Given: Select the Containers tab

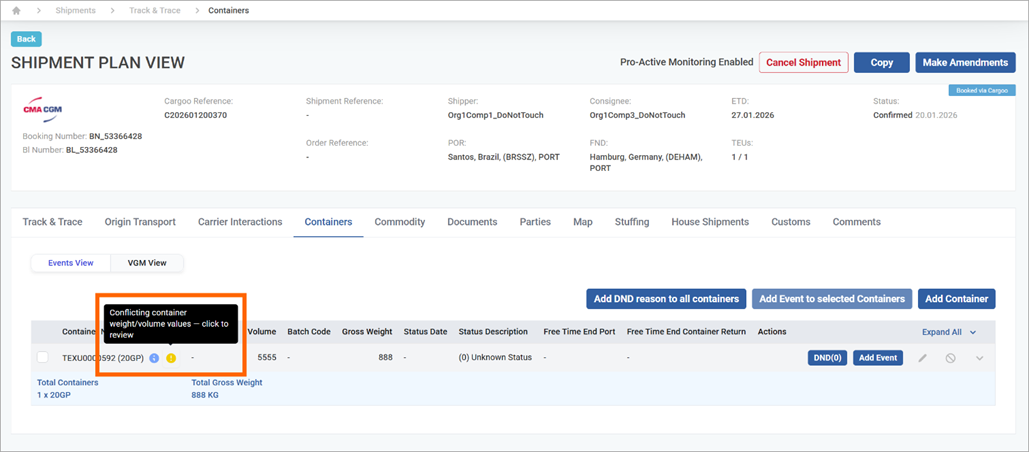Looking at the screenshot, I should pyautogui.click(x=328, y=222).
